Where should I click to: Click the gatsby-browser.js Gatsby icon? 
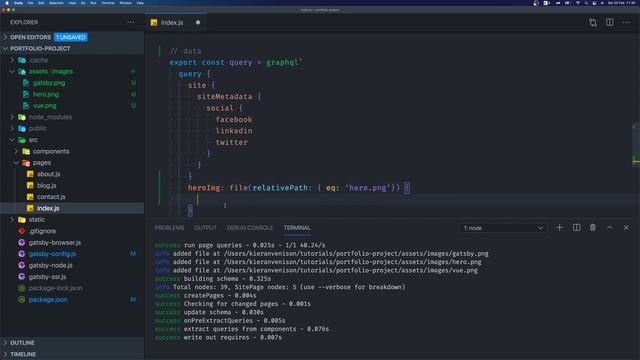[22, 242]
